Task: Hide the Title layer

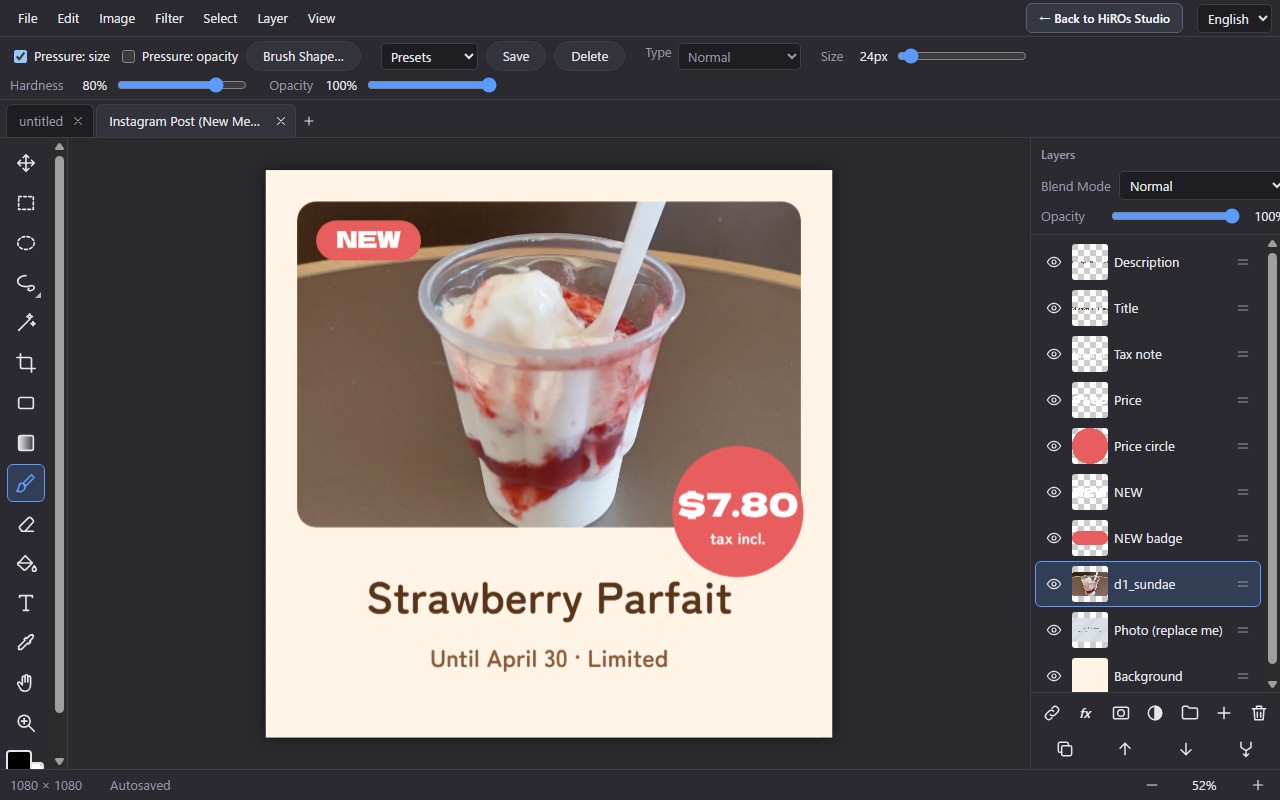Action: (x=1053, y=308)
